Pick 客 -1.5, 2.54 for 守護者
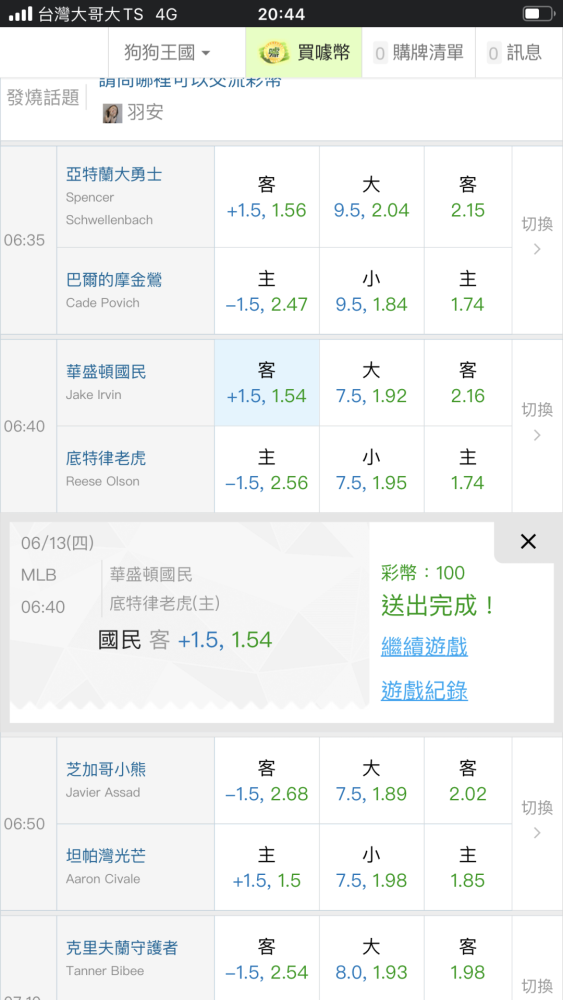563x1000 pixels. click(x=267, y=959)
